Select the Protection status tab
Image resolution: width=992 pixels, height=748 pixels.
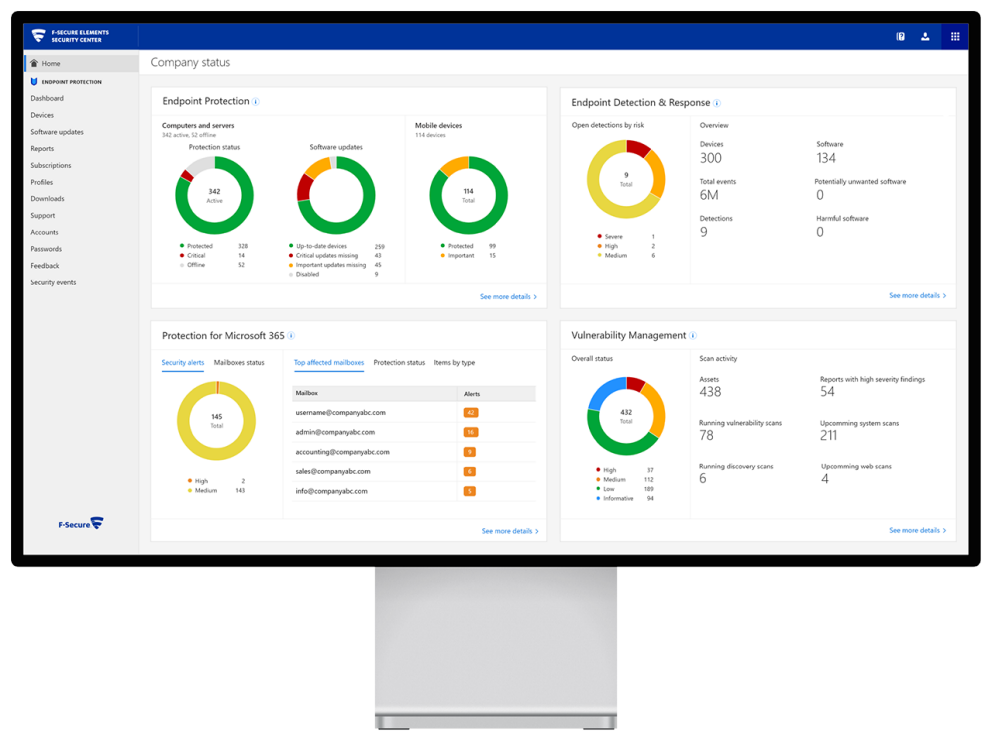(x=399, y=363)
